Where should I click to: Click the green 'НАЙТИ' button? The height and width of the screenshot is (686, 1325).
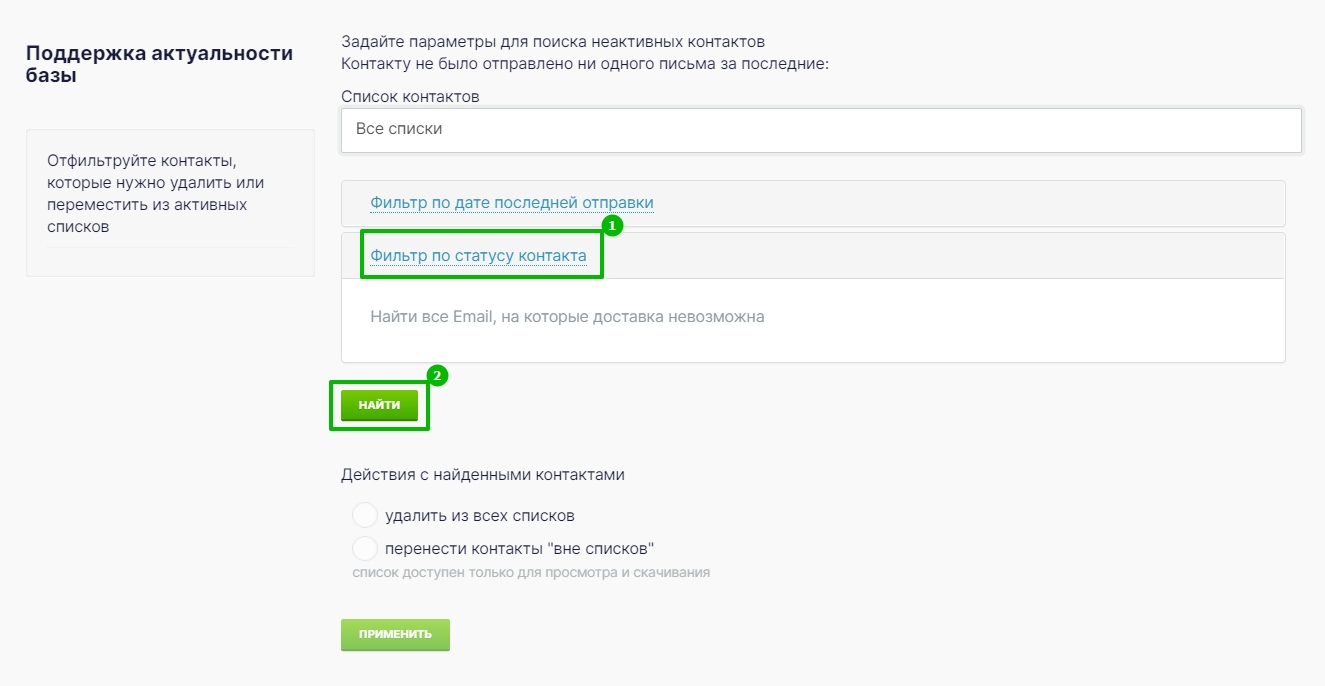click(x=379, y=405)
